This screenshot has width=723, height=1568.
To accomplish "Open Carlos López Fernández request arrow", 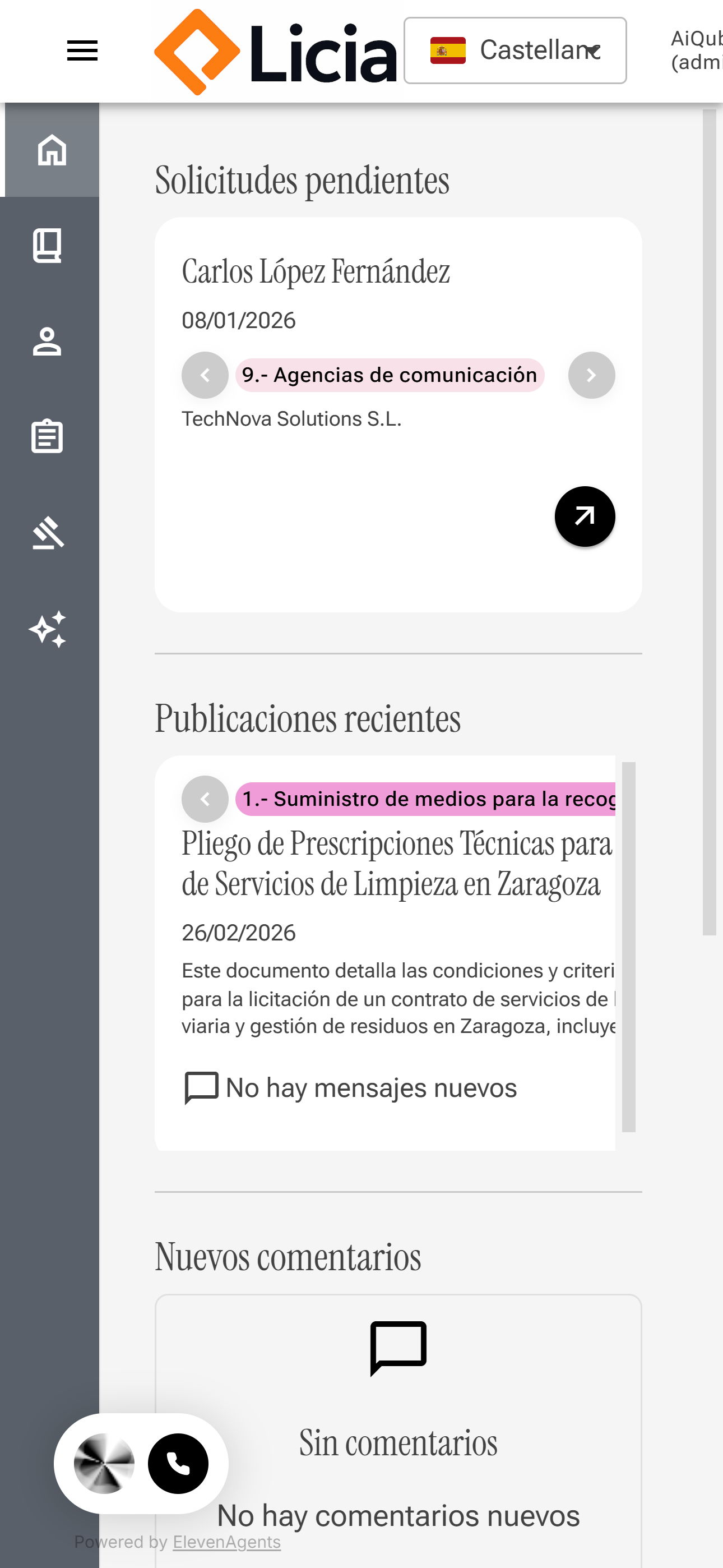I will point(584,516).
